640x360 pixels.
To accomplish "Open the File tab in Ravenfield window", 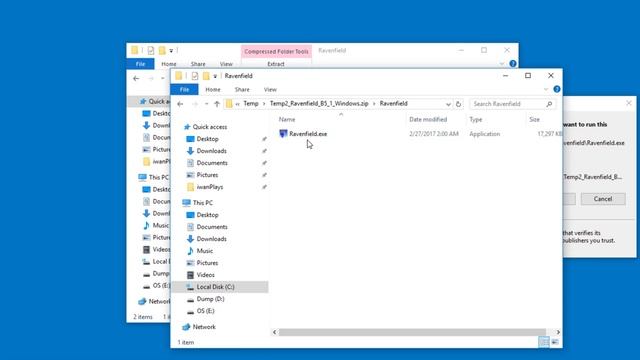I will click(184, 89).
